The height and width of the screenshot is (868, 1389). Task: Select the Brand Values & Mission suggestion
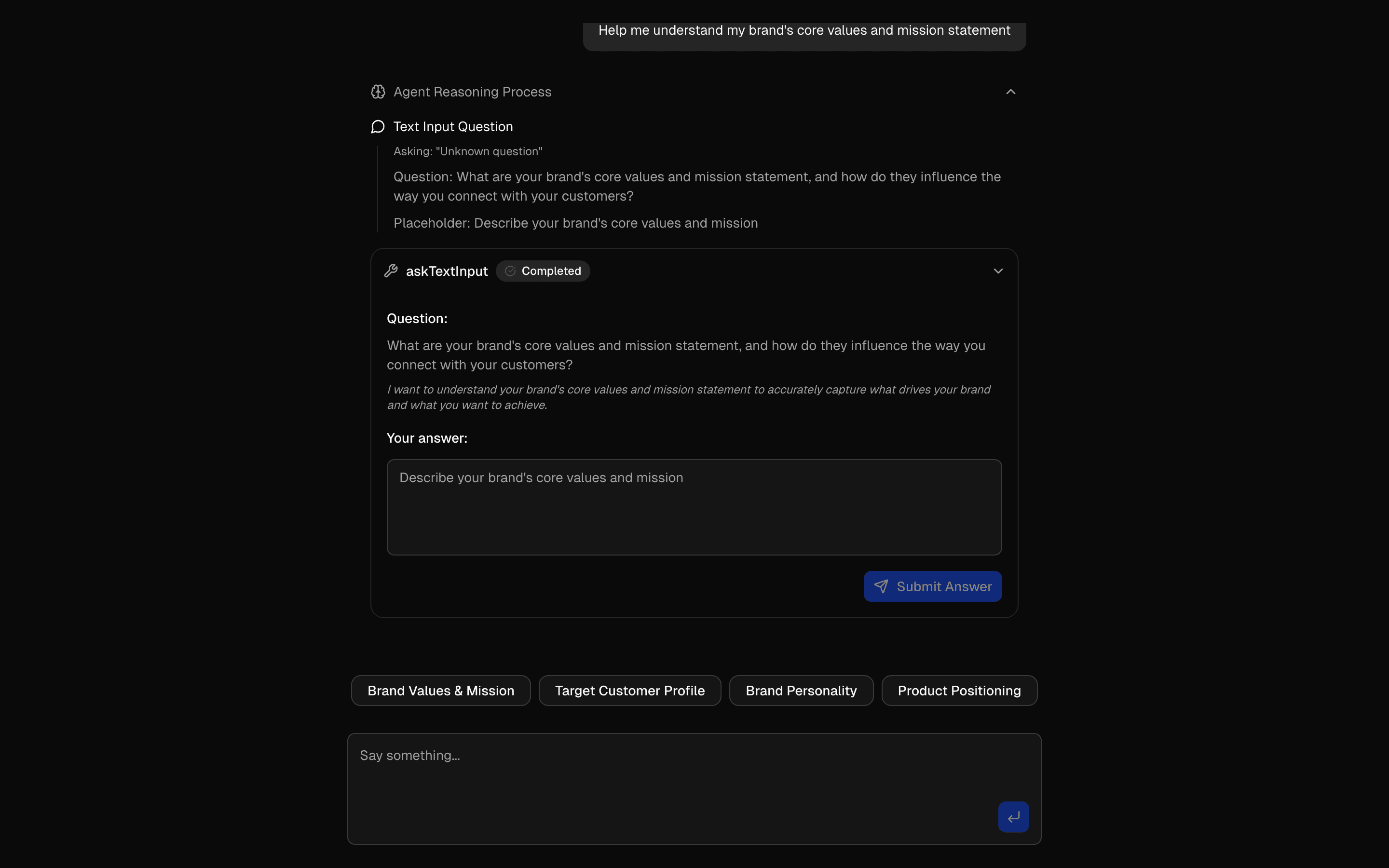[x=440, y=691]
